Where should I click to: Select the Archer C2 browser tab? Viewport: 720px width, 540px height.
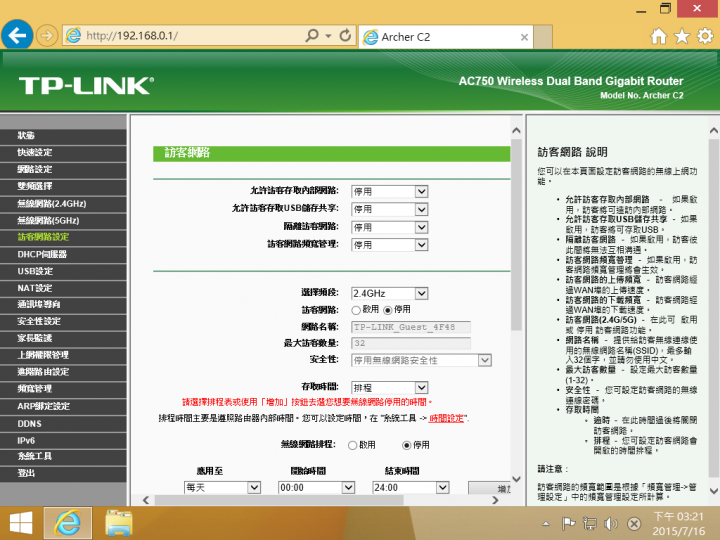point(445,37)
